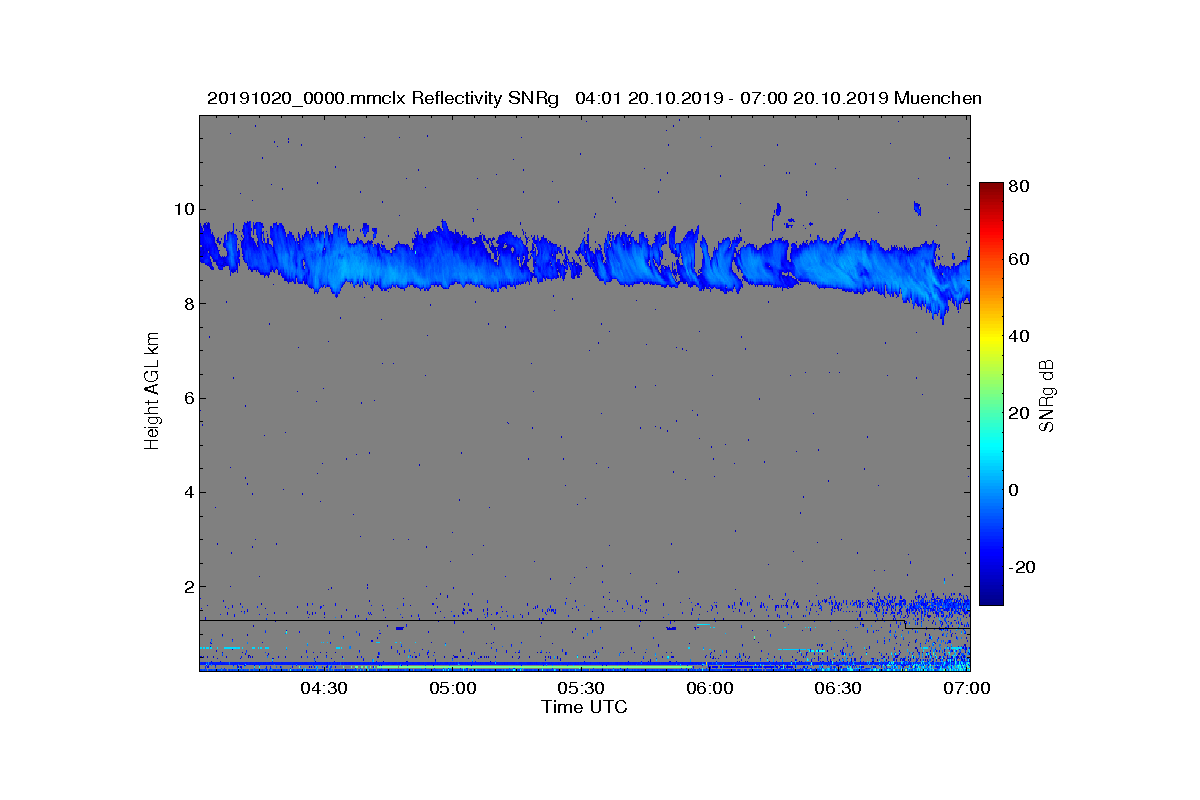Click the SNRg colorbar gradient
Viewport: 1200px width, 800px height.
click(x=991, y=394)
